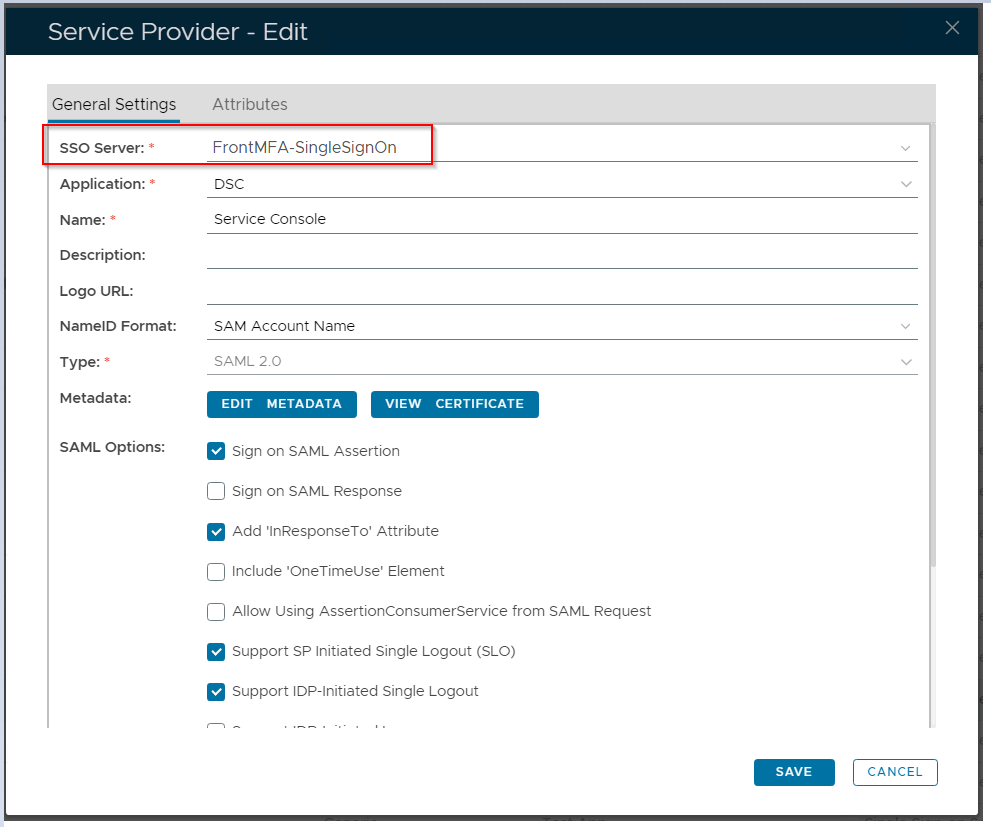
Task: Open the NameID Format dropdown
Action: [905, 326]
